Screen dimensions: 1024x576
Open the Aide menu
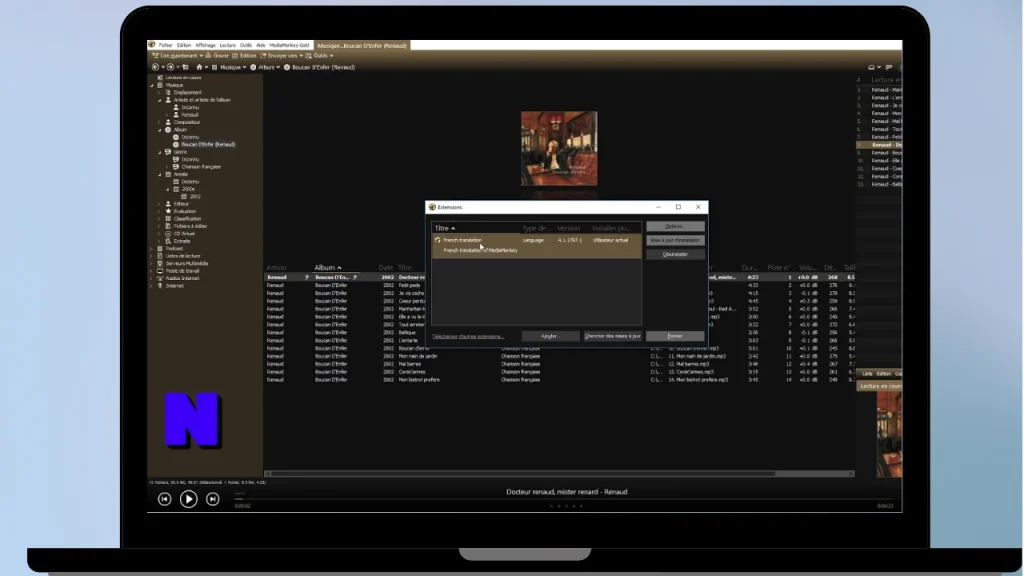point(261,45)
